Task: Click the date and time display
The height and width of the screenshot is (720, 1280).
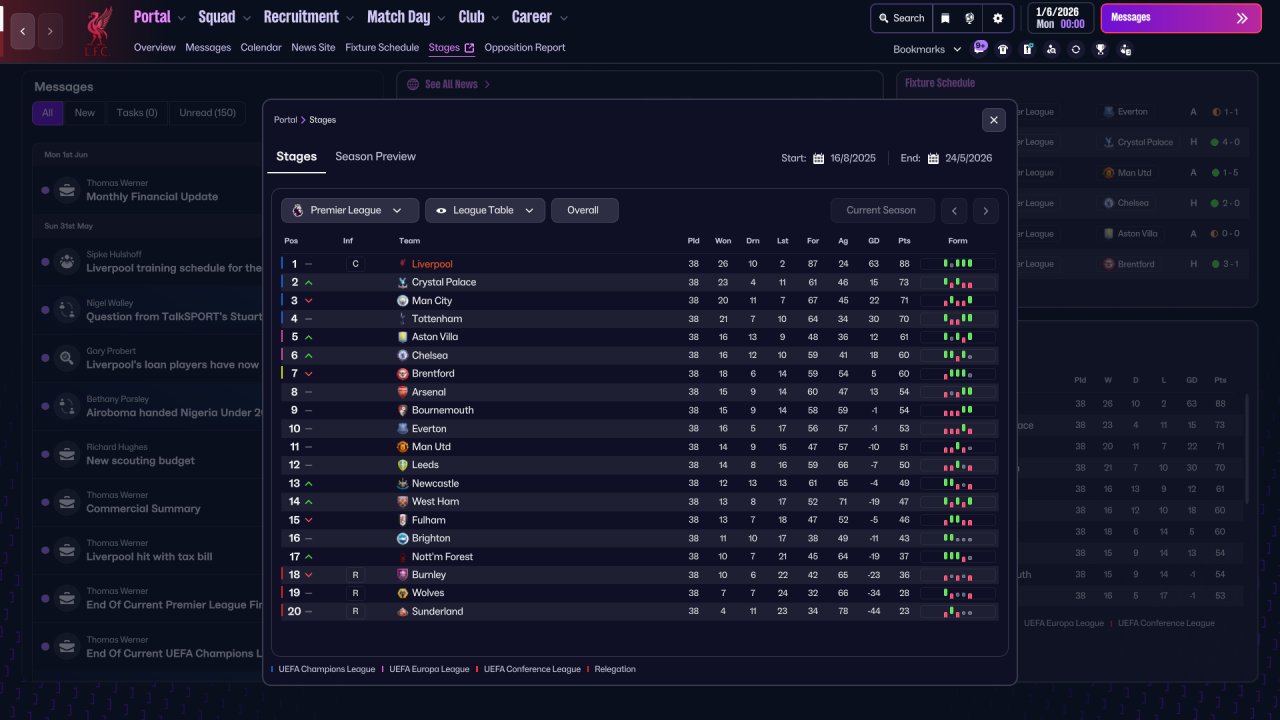Action: 1060,18
